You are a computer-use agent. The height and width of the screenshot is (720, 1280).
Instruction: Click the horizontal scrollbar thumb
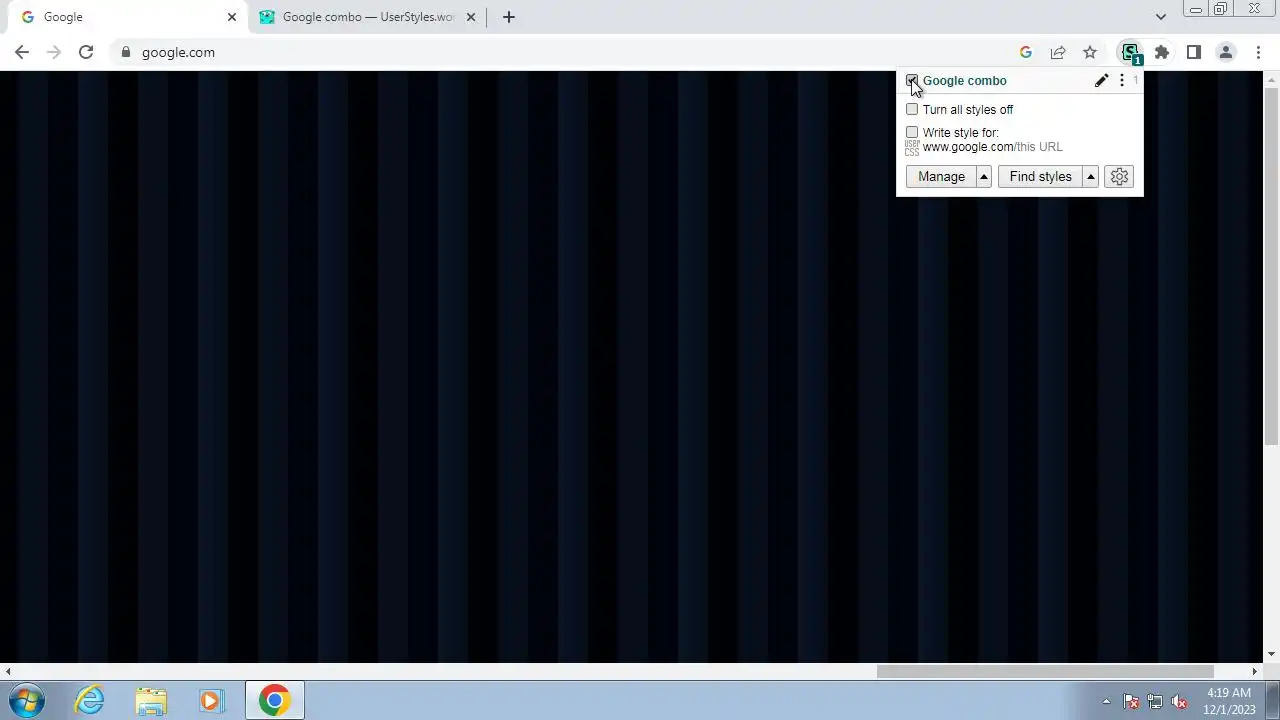click(x=1045, y=672)
